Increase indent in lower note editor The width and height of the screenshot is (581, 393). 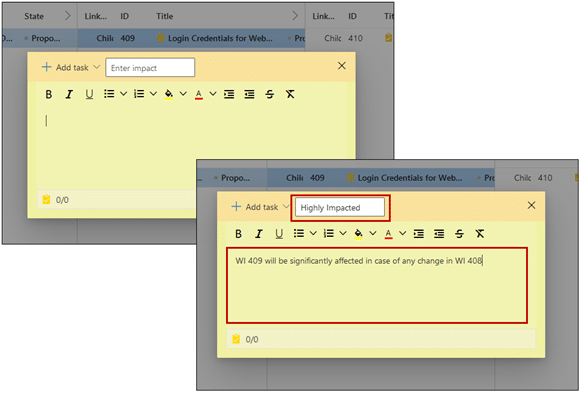click(x=419, y=234)
